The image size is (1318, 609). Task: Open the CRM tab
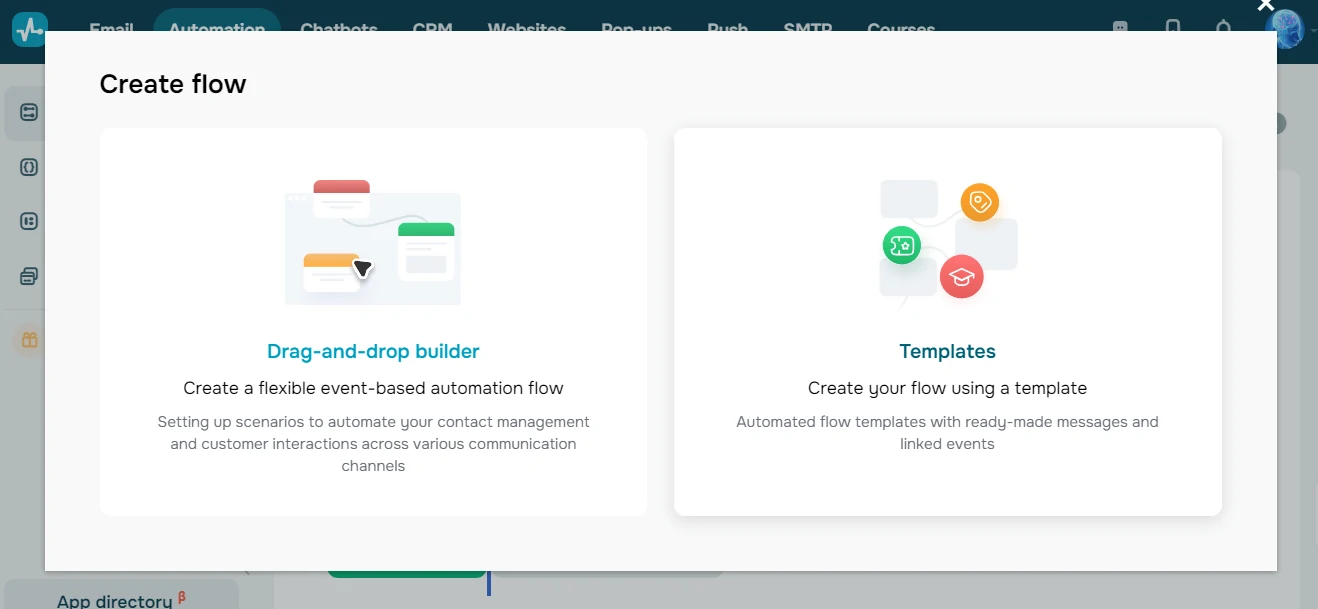(x=432, y=29)
